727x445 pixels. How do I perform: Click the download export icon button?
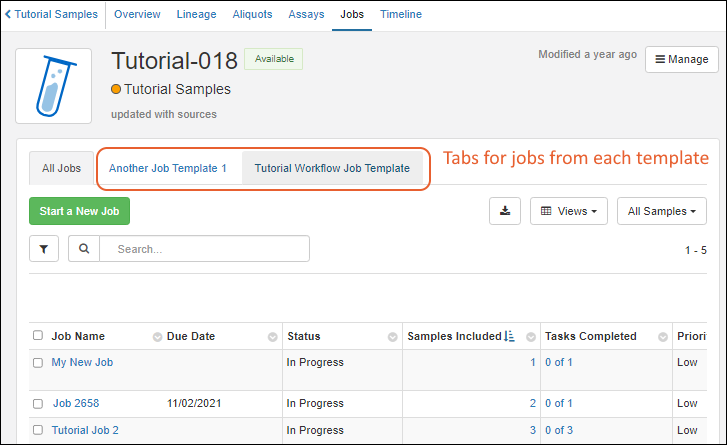click(505, 211)
